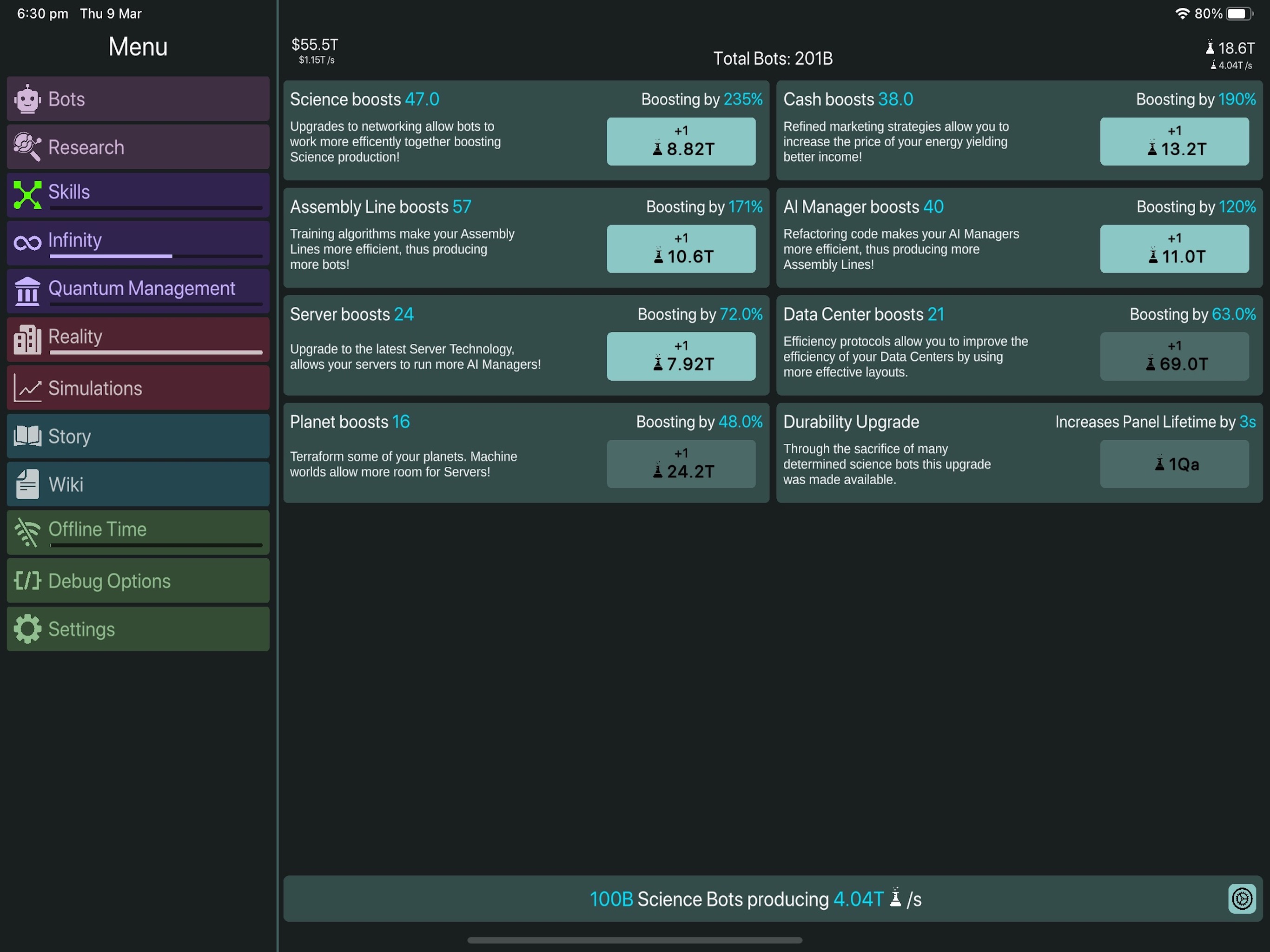Click the Infinity symbol icon
The height and width of the screenshot is (952, 1270).
pos(27,243)
